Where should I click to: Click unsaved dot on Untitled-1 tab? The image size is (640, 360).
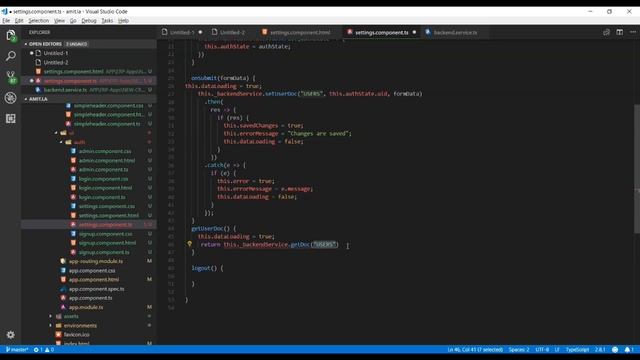[200, 32]
